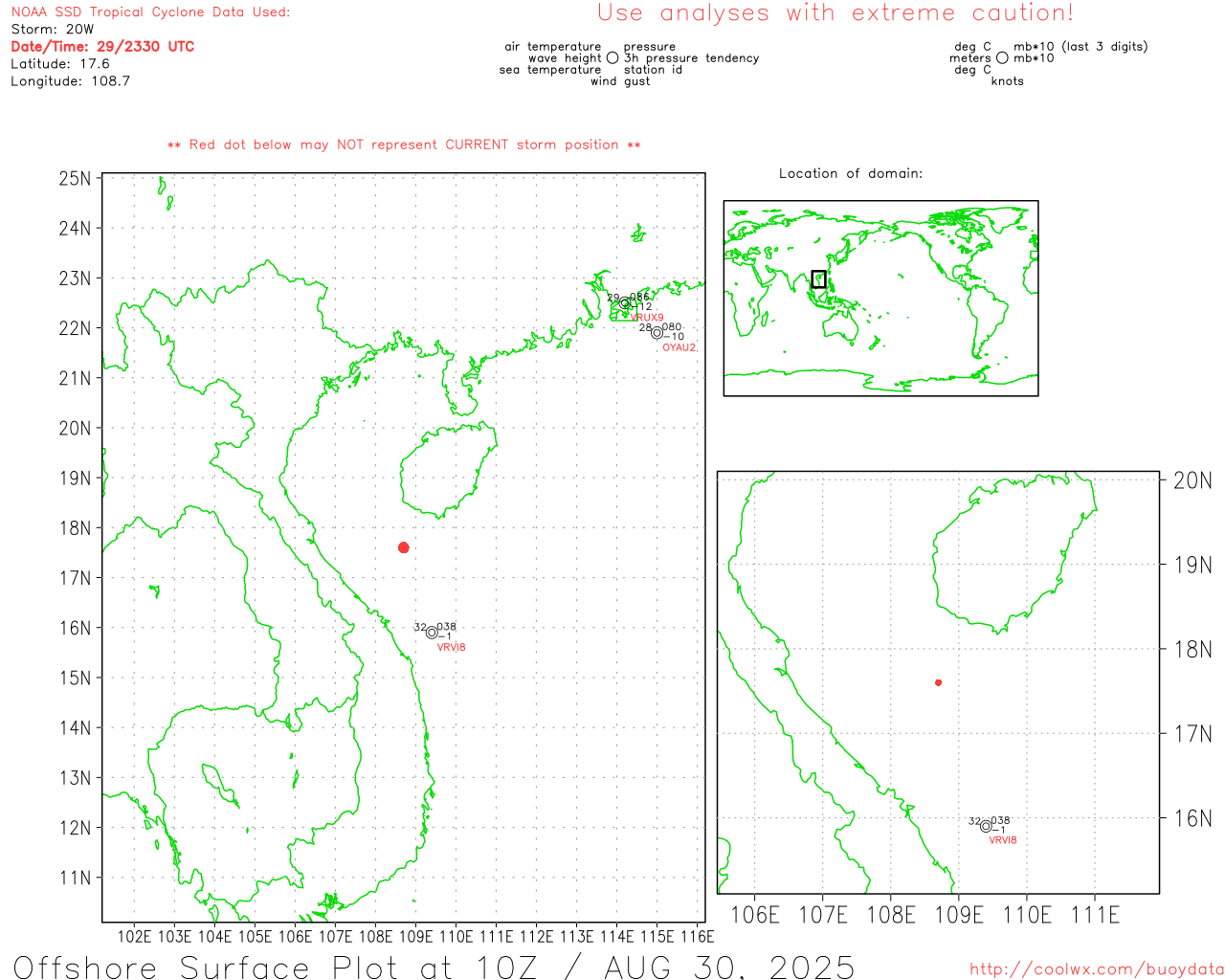The height and width of the screenshot is (980, 1225).
Task: Click the 'Use analyses with extreme caution!' warning
Action: click(835, 12)
